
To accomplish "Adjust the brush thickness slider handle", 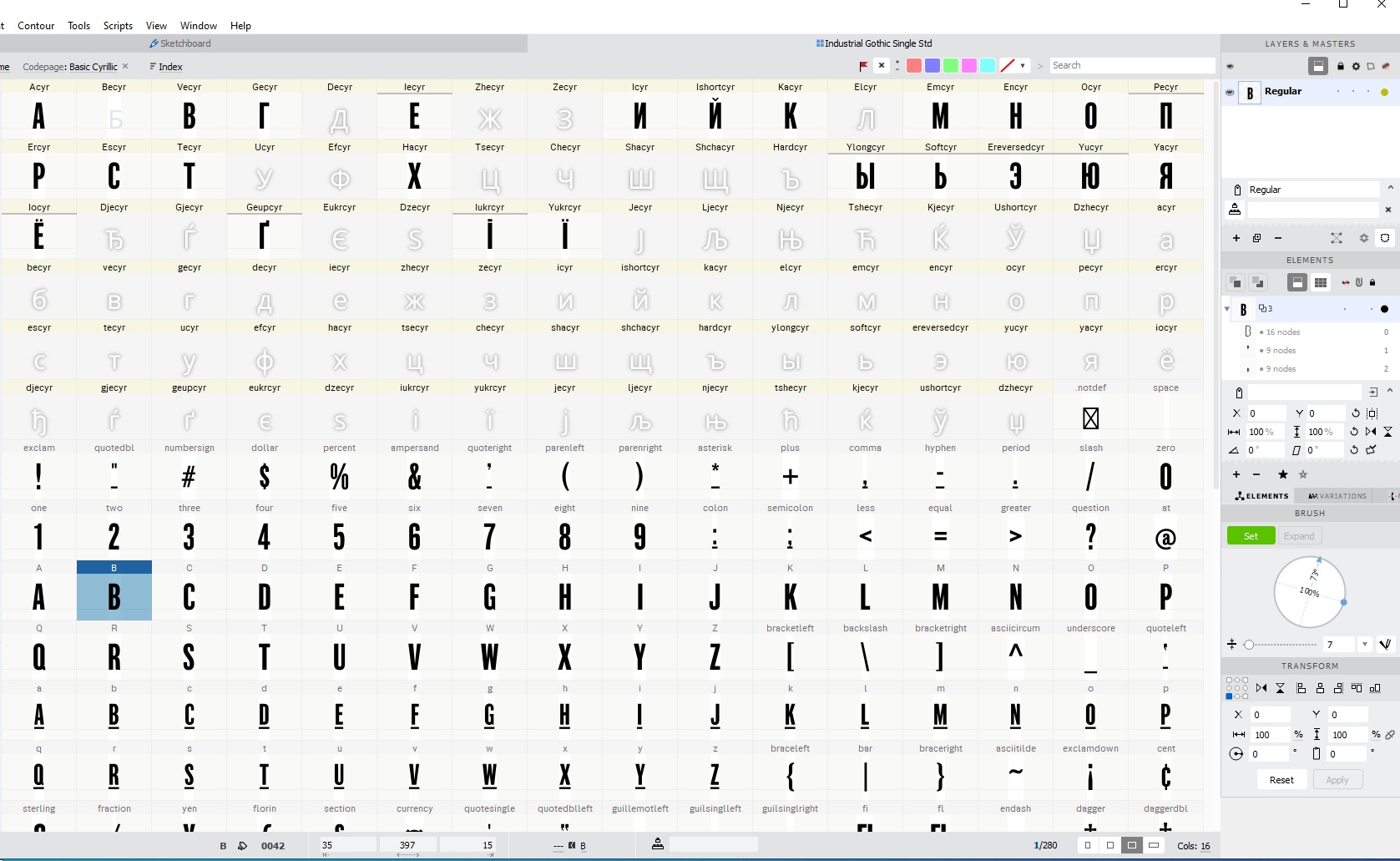I will 1249,644.
